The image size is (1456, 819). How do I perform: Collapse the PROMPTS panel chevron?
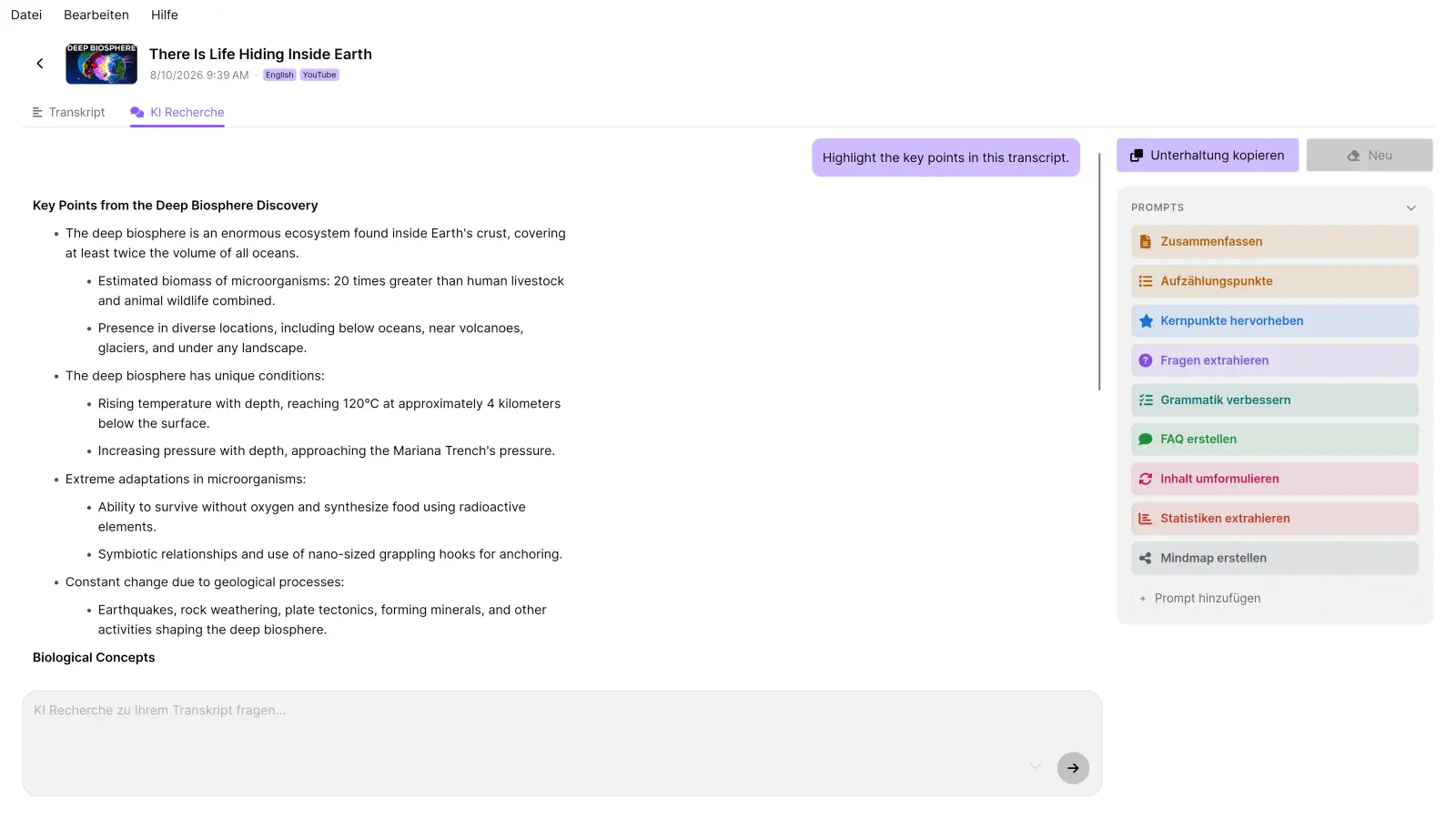click(1411, 207)
